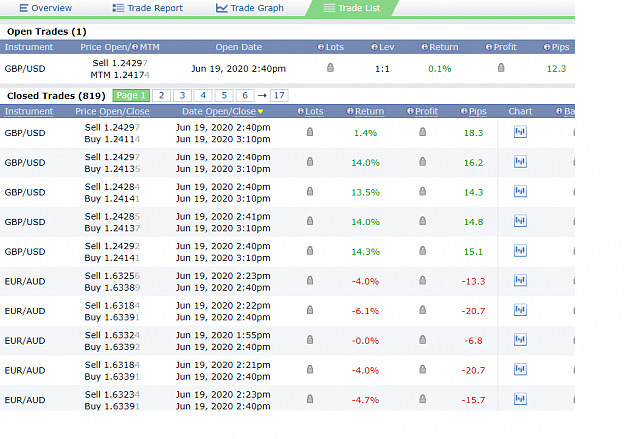
Task: Open chart for GBP/USD trade with 15.1 pips
Action: coord(520,251)
